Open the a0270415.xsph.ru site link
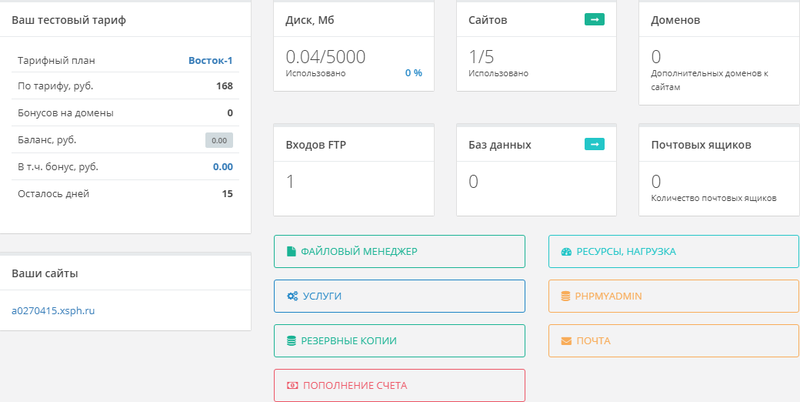The width and height of the screenshot is (800, 402). 53,310
